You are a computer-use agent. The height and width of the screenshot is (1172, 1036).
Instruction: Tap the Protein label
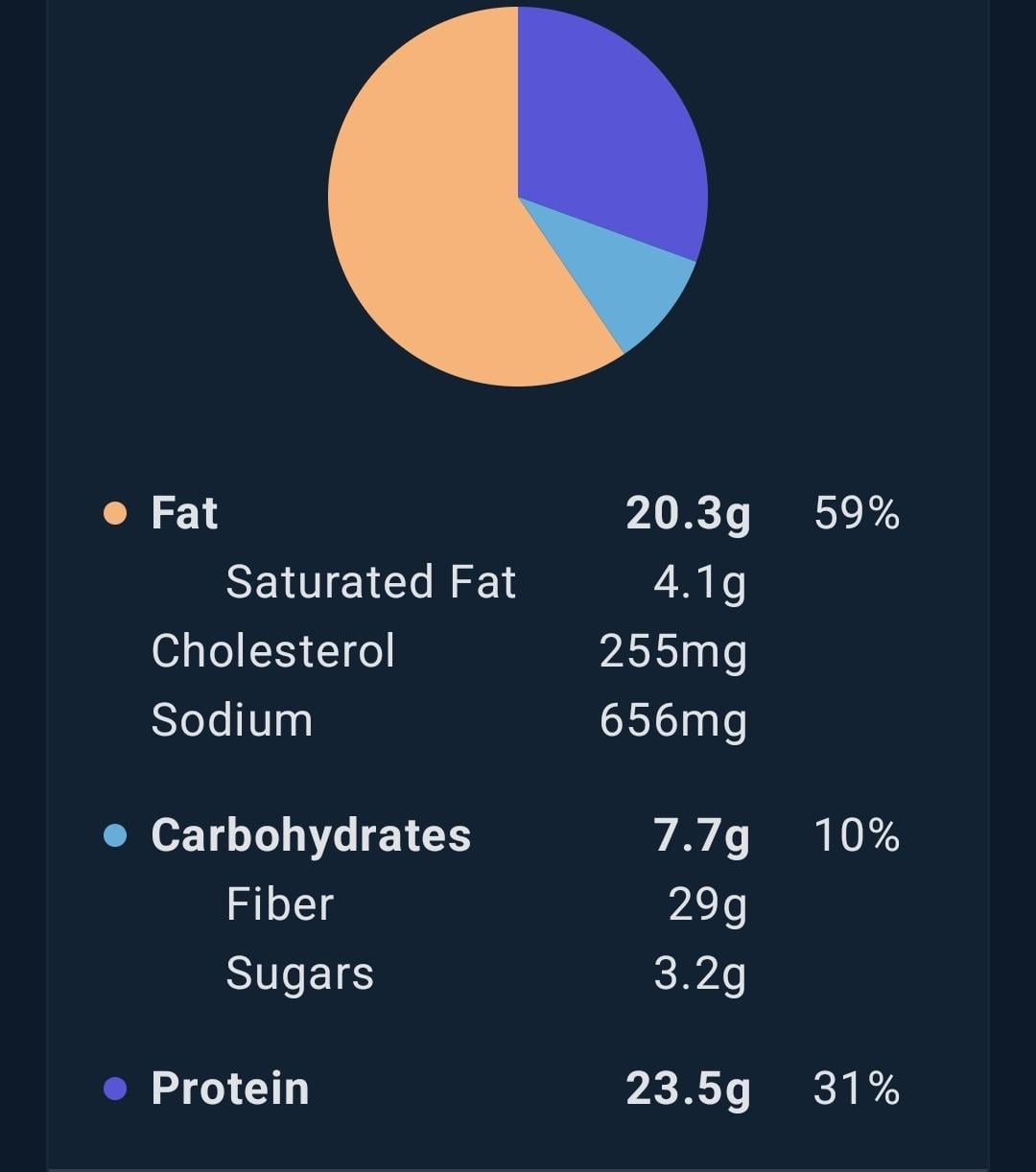pyautogui.click(x=230, y=1089)
